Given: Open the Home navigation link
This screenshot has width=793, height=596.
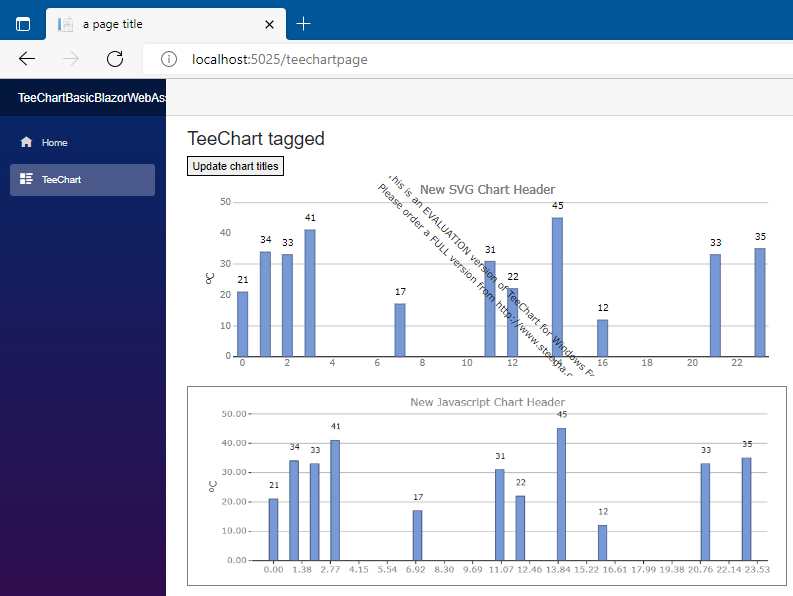Looking at the screenshot, I should click(x=82, y=143).
